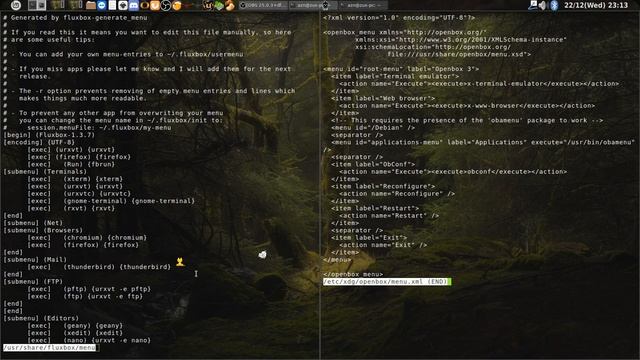The height and width of the screenshot is (360, 640).
Task: Open the Discord launcher on the panel
Action: pos(134,5)
